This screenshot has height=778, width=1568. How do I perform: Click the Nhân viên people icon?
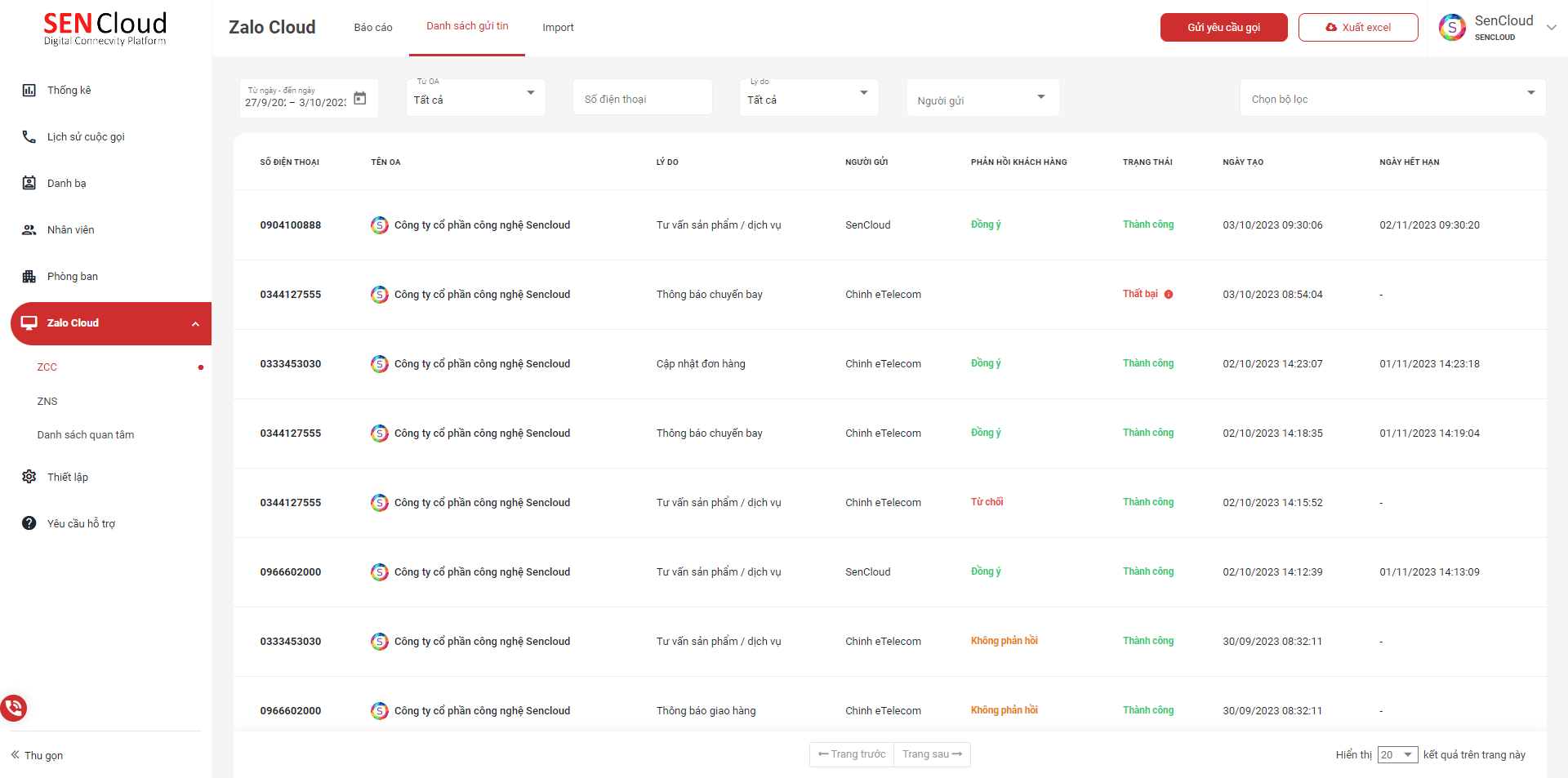[29, 230]
